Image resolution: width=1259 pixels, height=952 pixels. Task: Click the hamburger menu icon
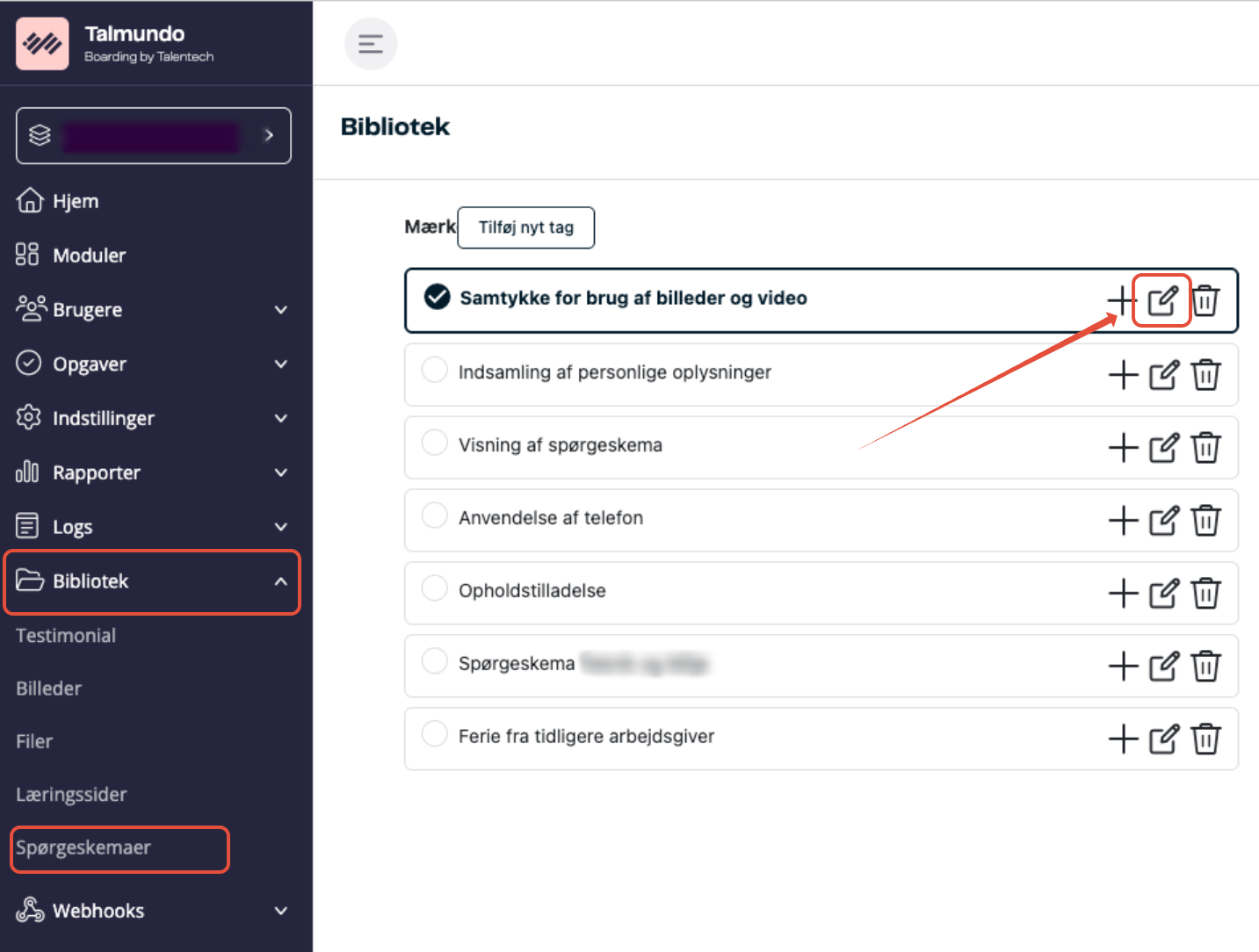point(371,44)
